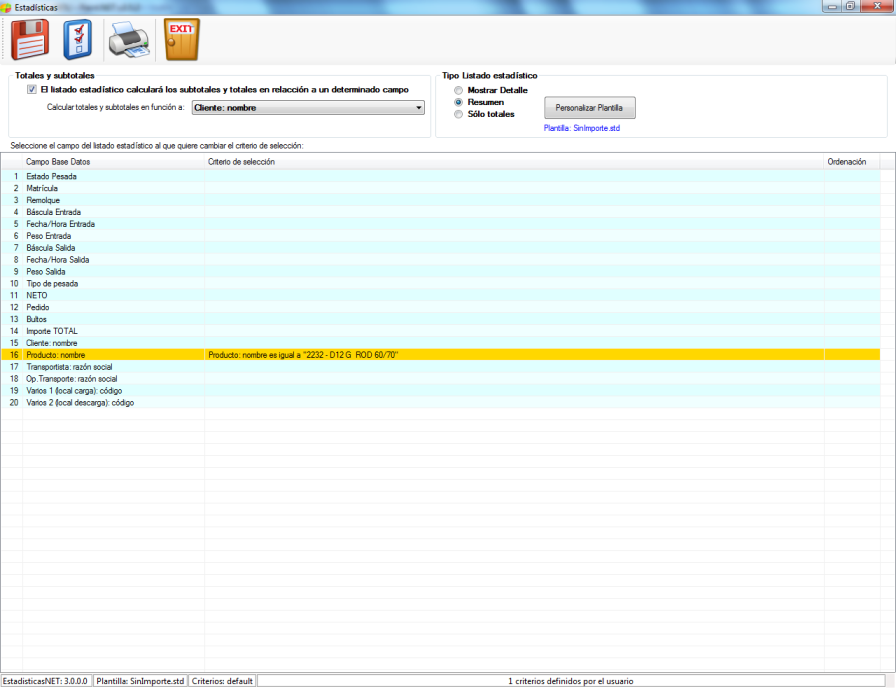Select the Resumen radio option
The image size is (896, 689).
459,102
